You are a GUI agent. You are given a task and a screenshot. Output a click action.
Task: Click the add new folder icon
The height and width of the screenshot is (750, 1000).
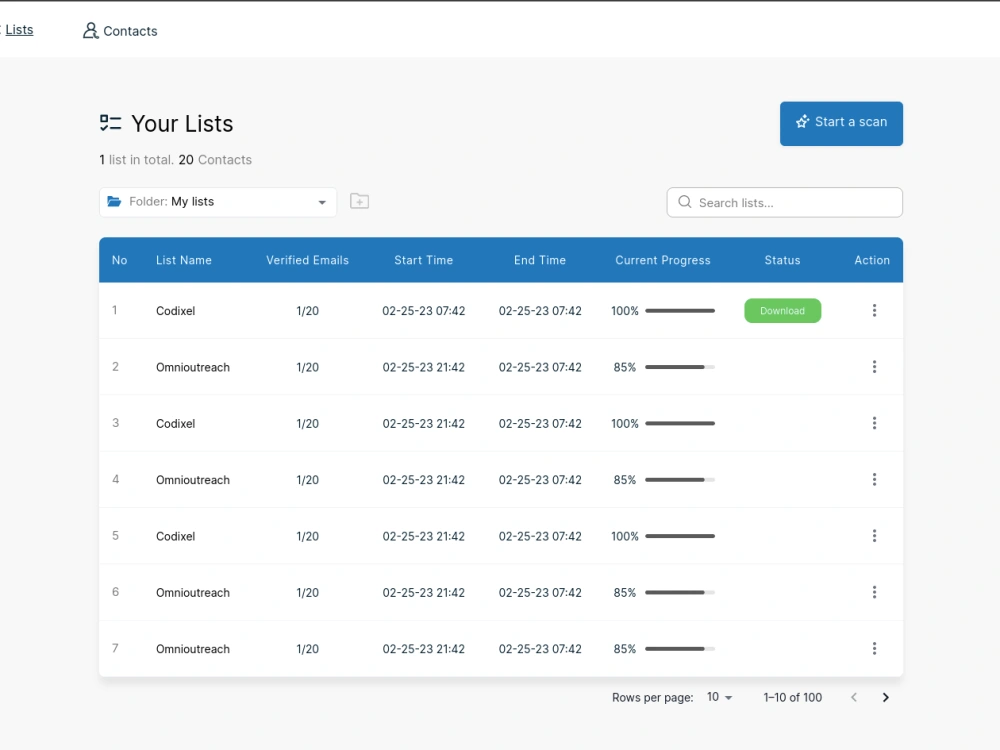coord(360,202)
